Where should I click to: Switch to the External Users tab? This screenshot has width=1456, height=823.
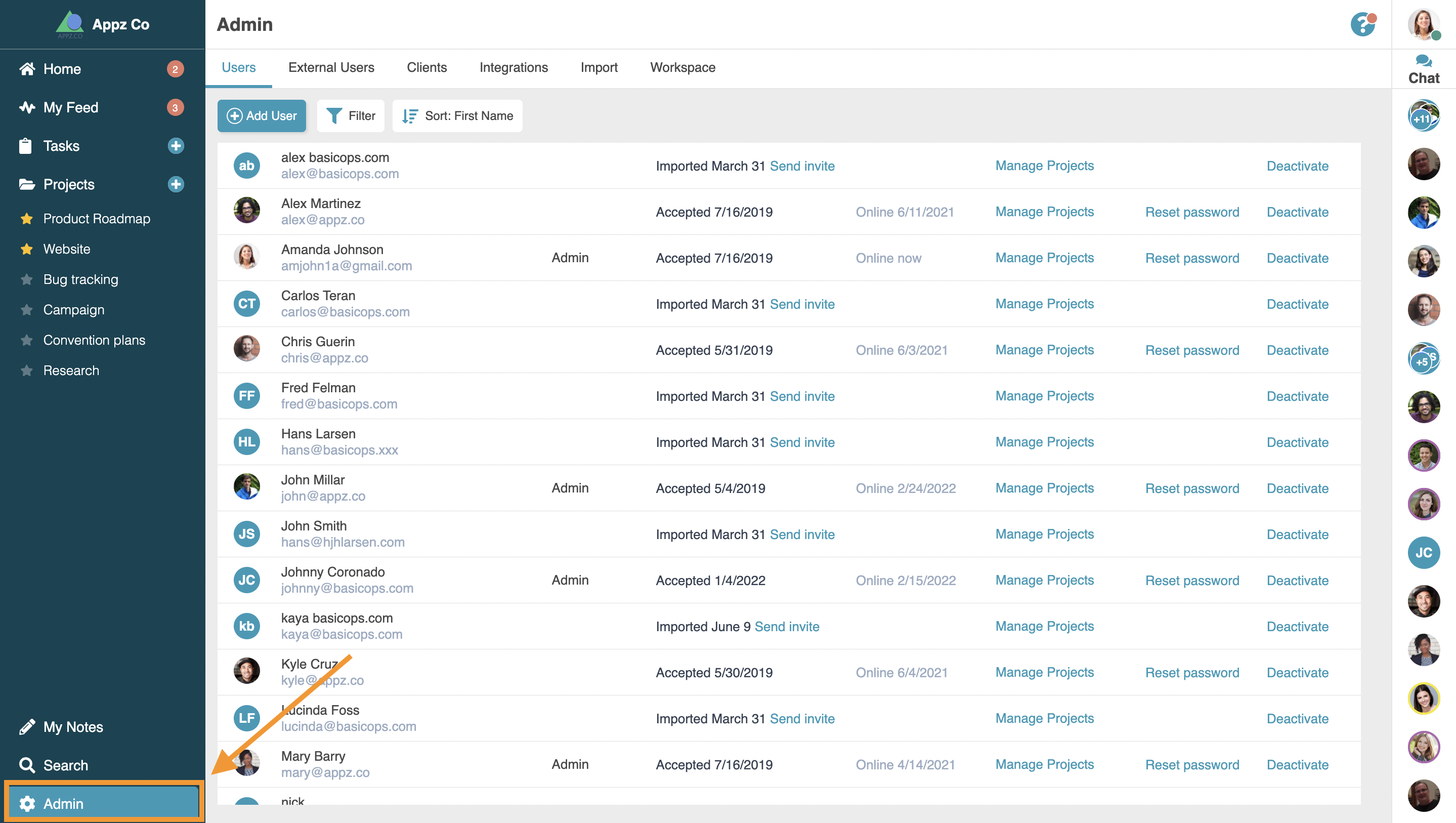coord(331,68)
